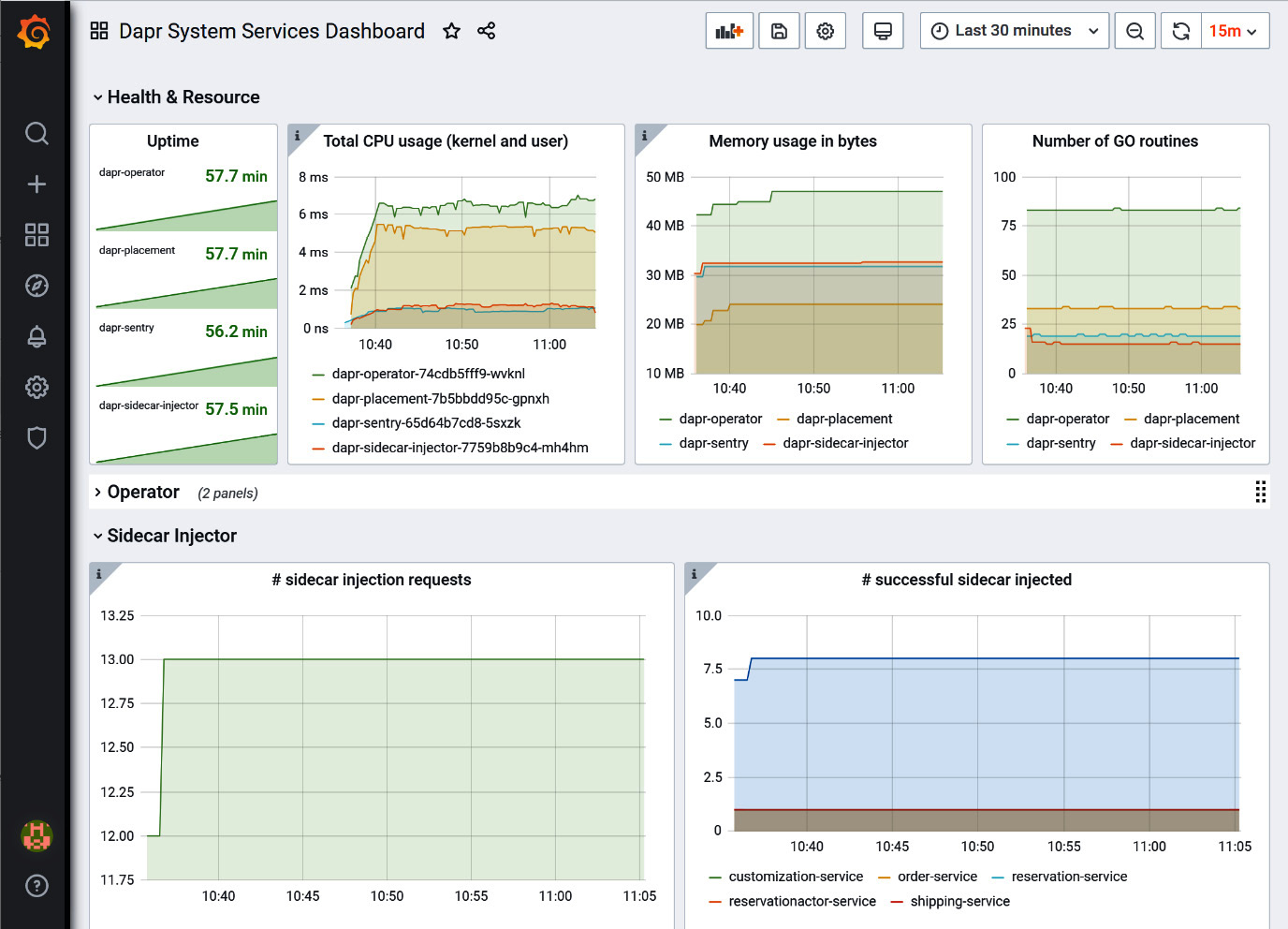Open the Configuration gear in sidebar
1288x929 pixels.
37,387
